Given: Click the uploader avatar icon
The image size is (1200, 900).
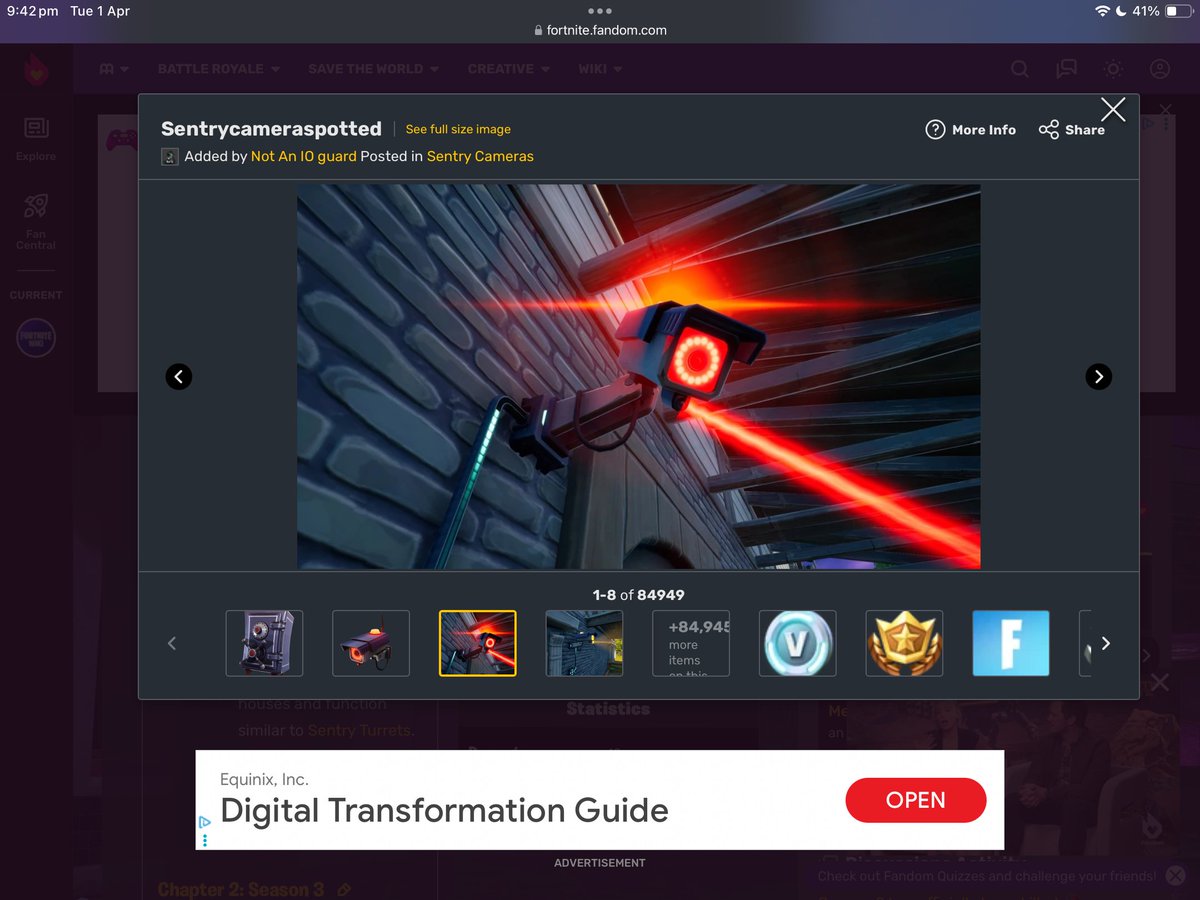Looking at the screenshot, I should tap(170, 157).
